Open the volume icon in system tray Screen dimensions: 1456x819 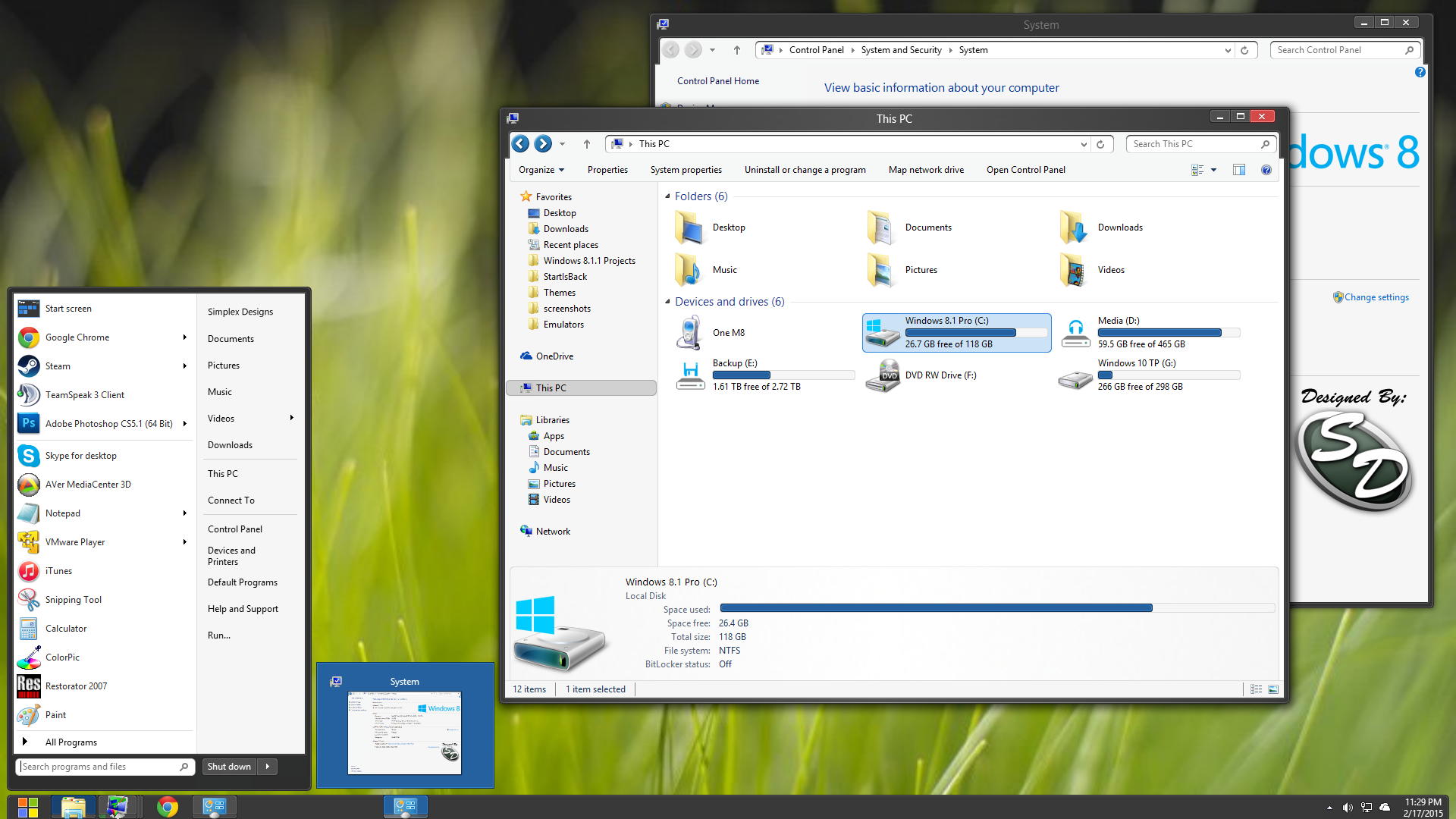coord(1348,807)
